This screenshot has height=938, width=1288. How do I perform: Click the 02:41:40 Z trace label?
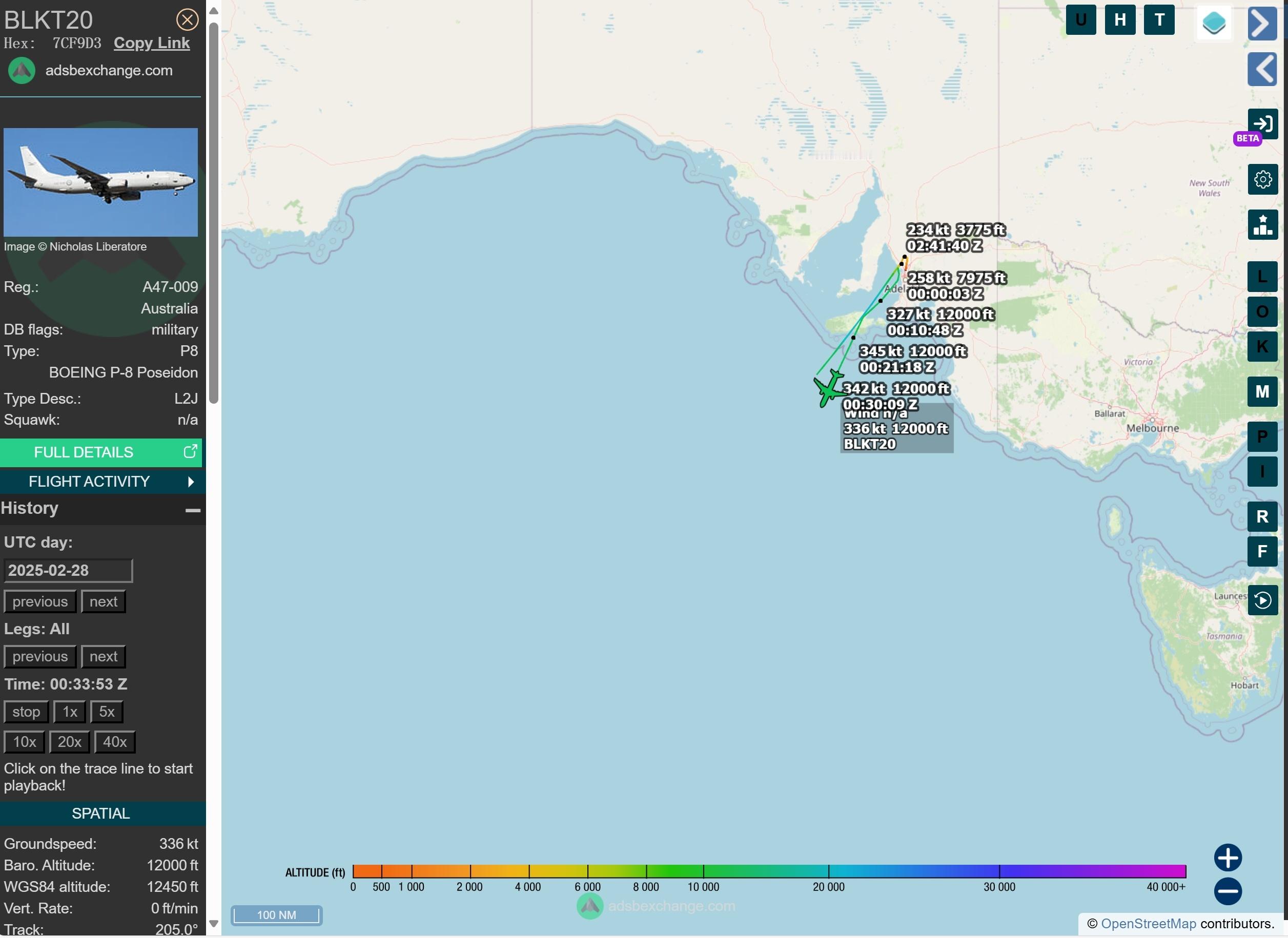point(944,246)
